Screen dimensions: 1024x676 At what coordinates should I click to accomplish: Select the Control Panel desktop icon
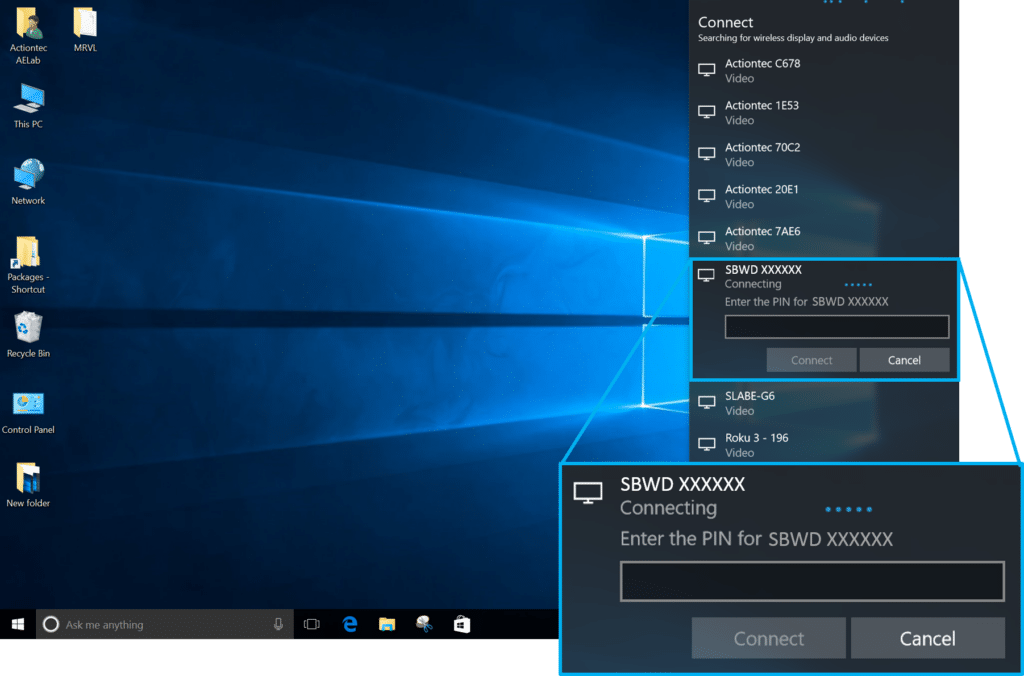point(28,413)
